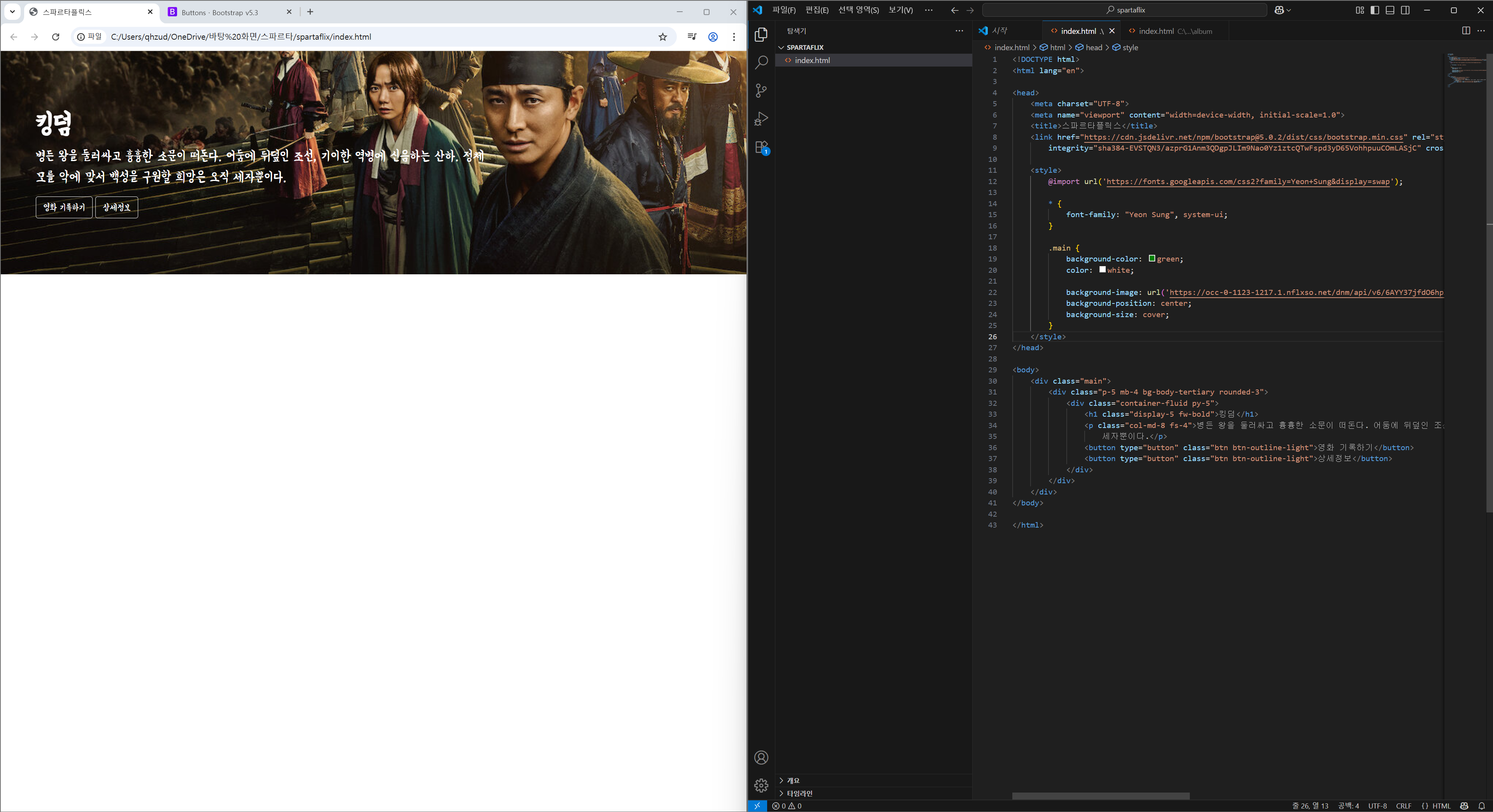Open the background-image URL on line 22
1493x812 pixels.
coord(1306,293)
